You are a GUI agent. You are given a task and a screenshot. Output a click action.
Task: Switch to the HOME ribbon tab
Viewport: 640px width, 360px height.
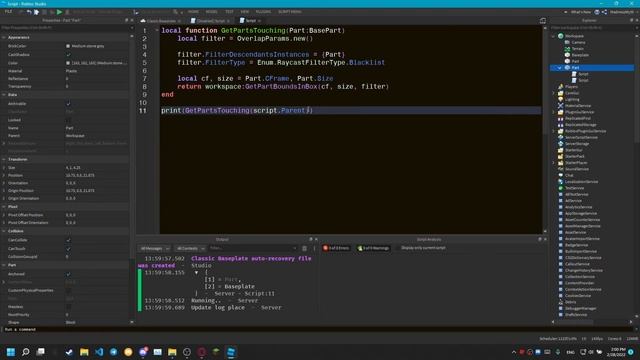pos(193,12)
